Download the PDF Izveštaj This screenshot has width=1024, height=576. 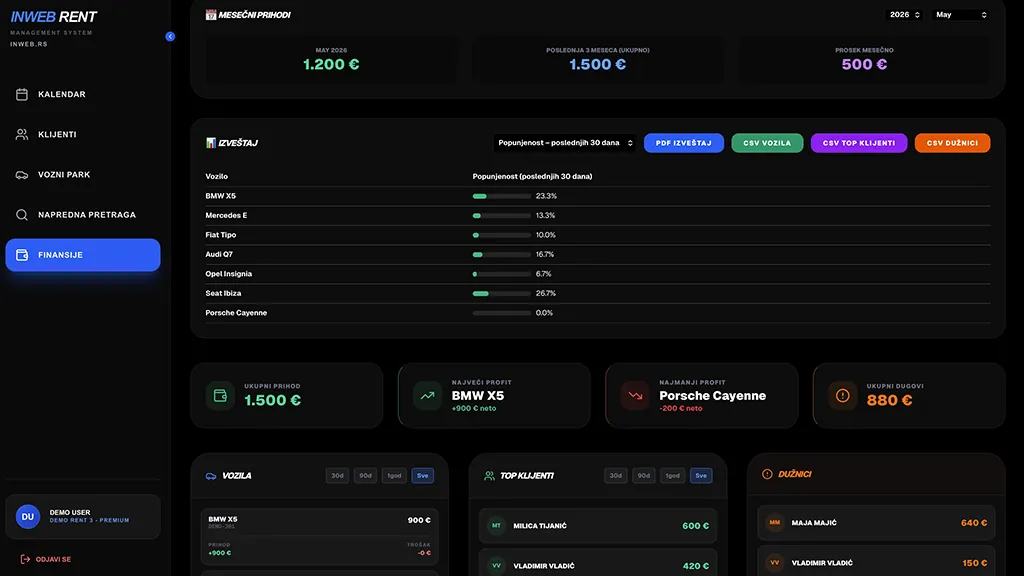[684, 143]
